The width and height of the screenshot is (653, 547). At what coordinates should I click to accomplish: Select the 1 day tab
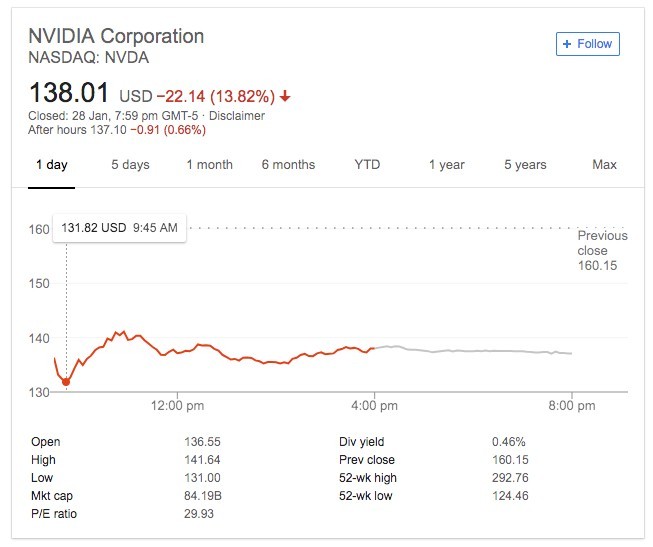point(51,165)
